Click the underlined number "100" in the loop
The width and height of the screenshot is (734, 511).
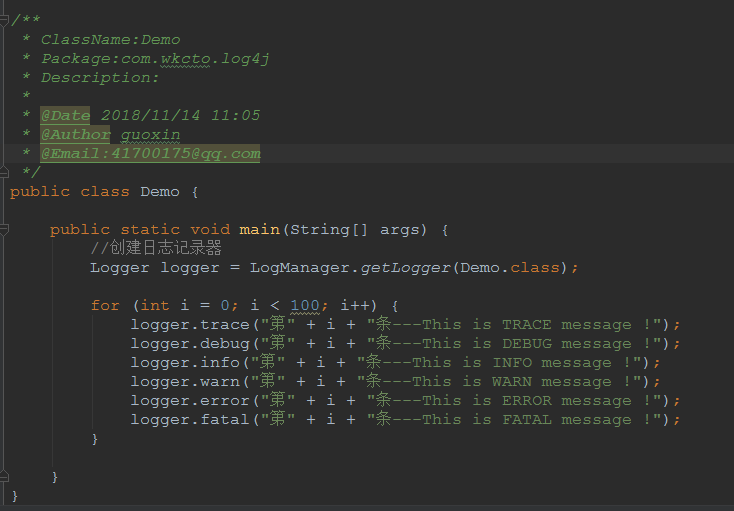[x=305, y=306]
